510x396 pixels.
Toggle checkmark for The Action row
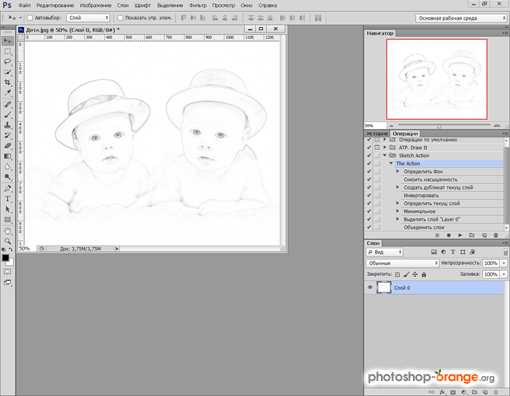pos(369,163)
